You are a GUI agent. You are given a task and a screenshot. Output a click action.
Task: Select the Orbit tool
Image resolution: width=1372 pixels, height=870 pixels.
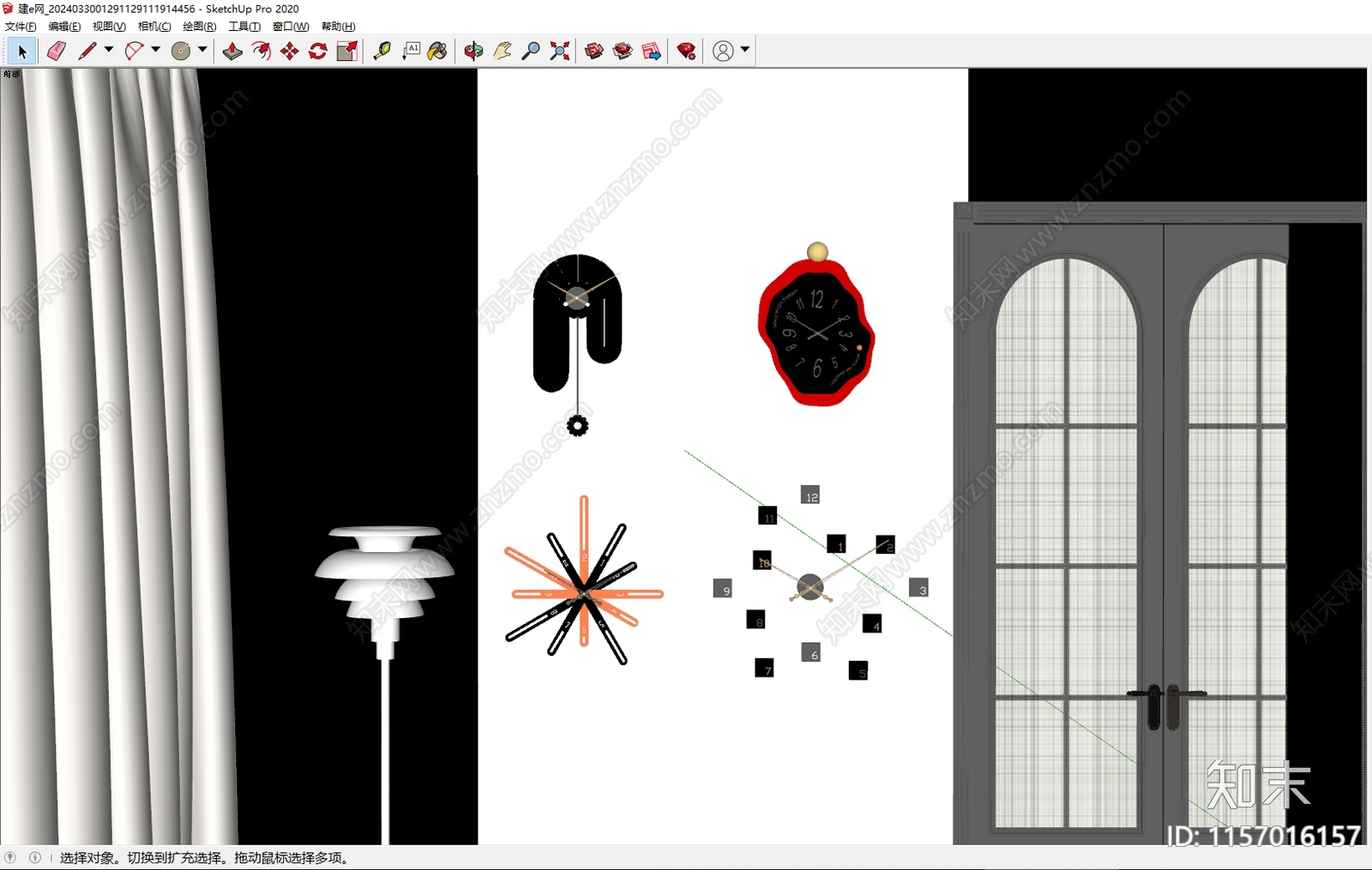point(473,51)
